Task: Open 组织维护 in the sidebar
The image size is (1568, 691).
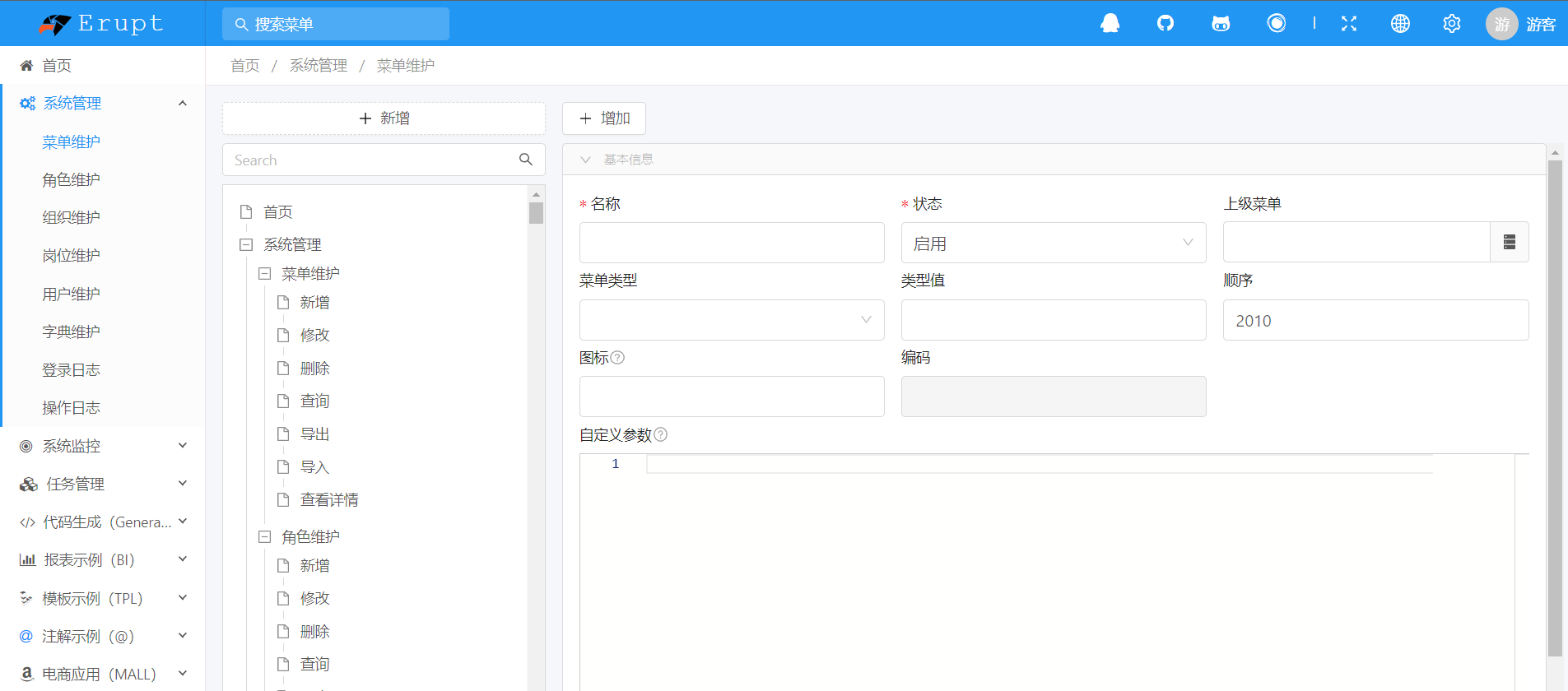Action: [x=72, y=218]
